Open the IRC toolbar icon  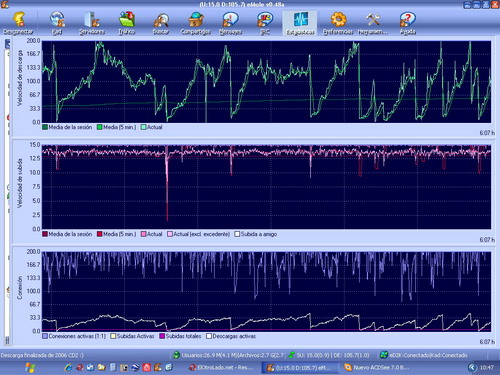pos(265,19)
